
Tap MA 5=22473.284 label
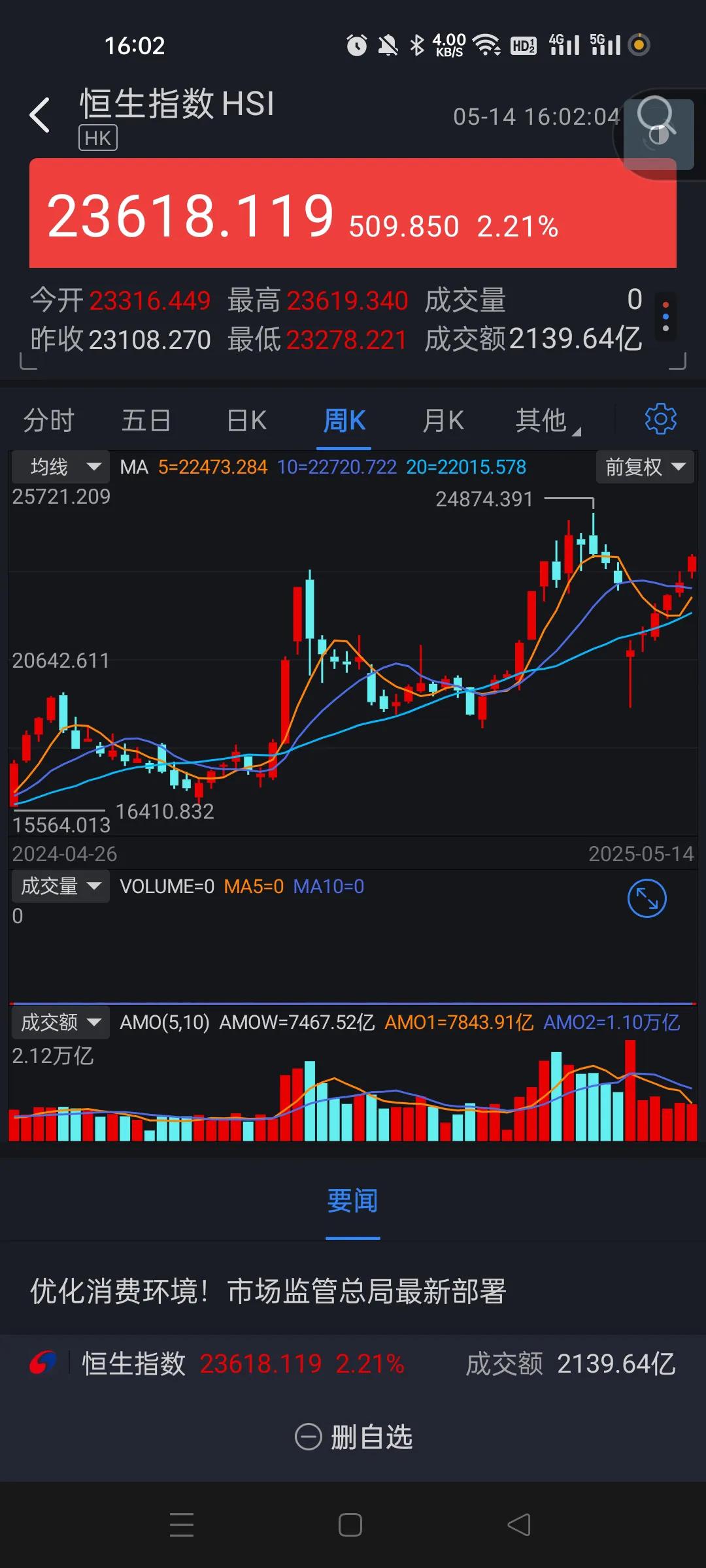[213, 467]
